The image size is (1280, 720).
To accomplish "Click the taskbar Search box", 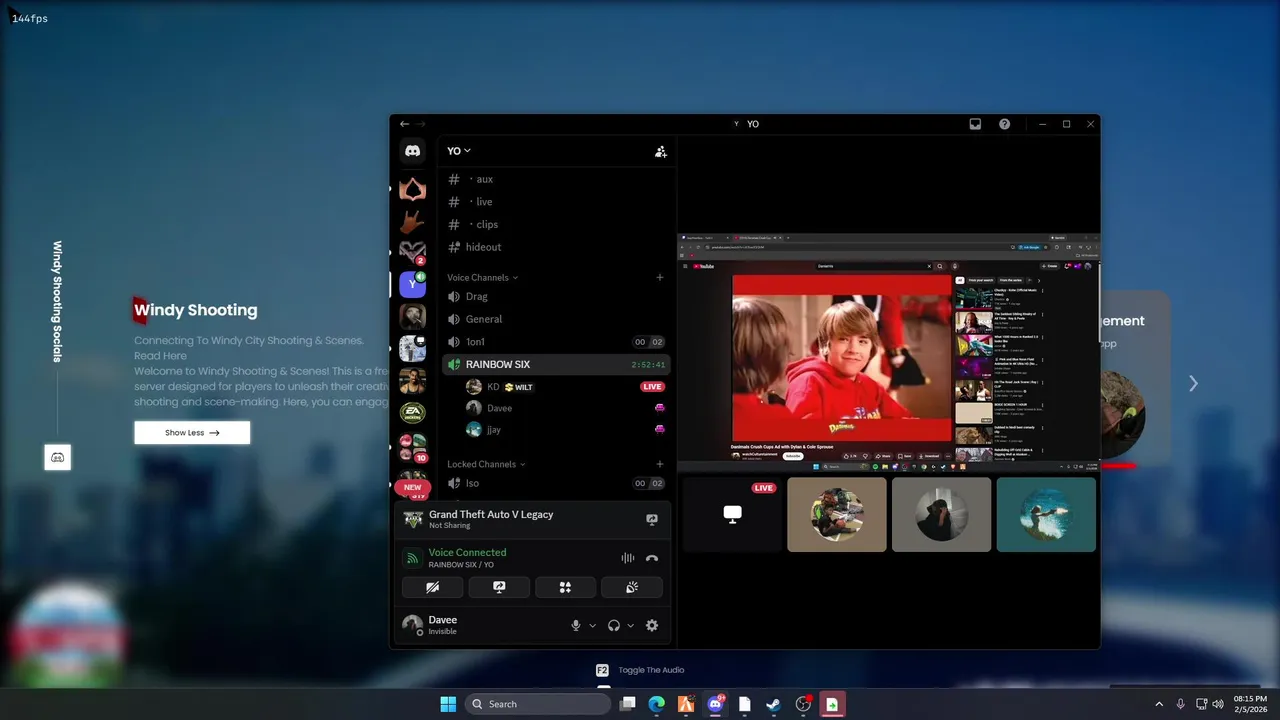I will tap(538, 704).
